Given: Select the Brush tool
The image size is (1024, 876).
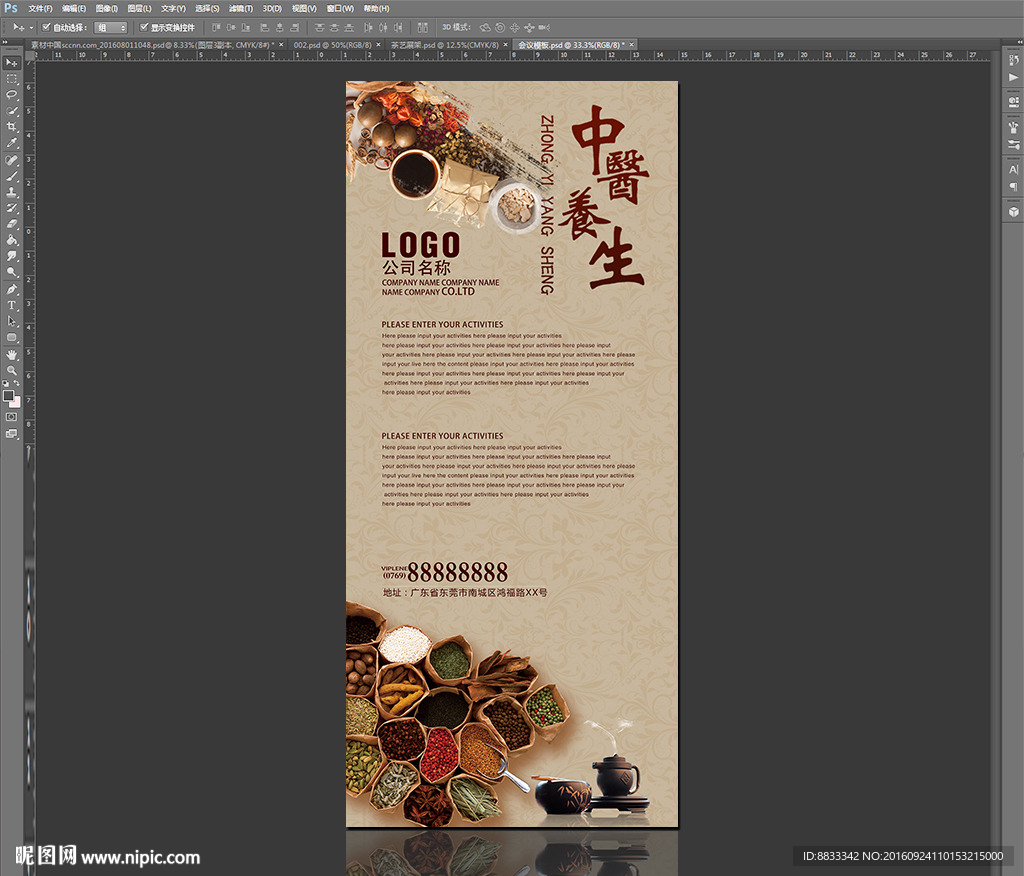Looking at the screenshot, I should point(12,176).
